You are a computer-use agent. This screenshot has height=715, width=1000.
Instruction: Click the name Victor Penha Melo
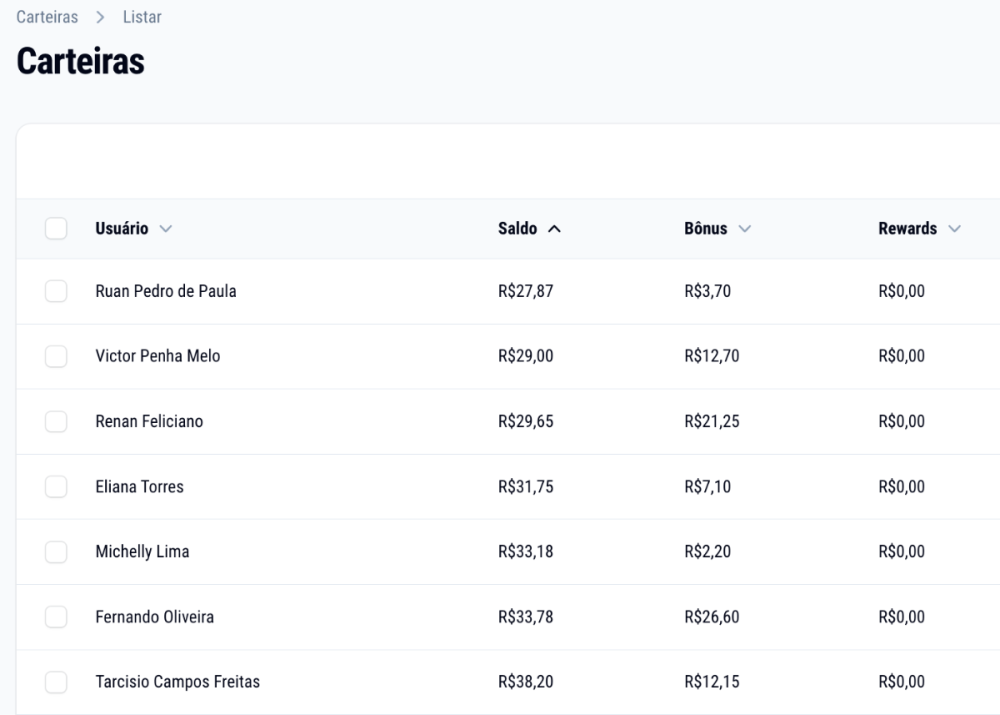point(158,356)
